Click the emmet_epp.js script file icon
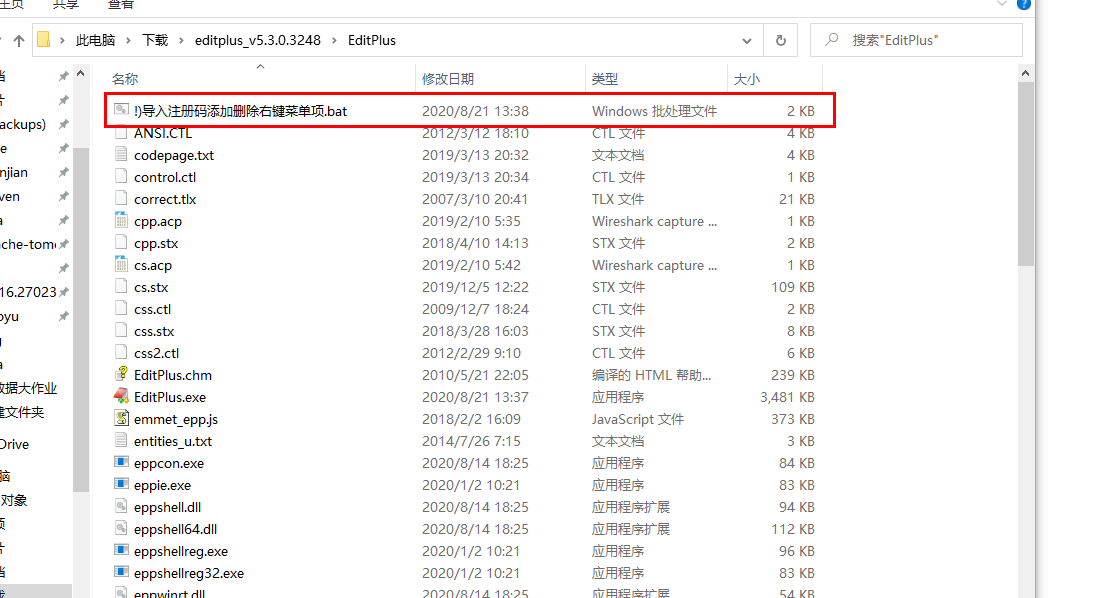The height and width of the screenshot is (598, 1101). tap(121, 419)
